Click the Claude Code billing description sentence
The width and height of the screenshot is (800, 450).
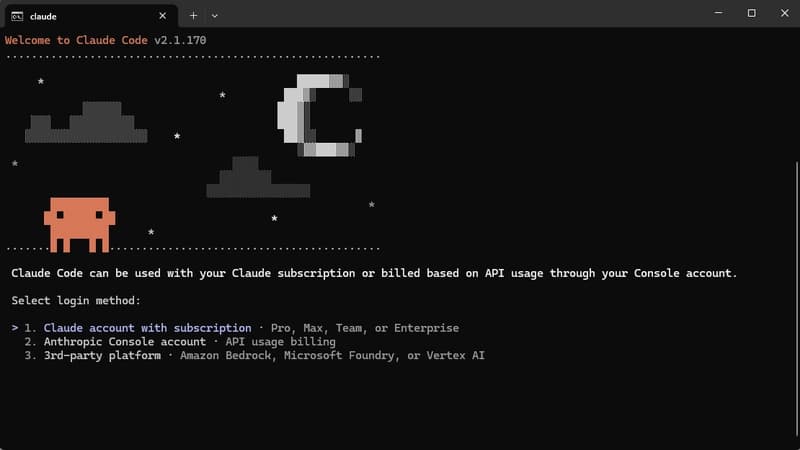point(374,273)
